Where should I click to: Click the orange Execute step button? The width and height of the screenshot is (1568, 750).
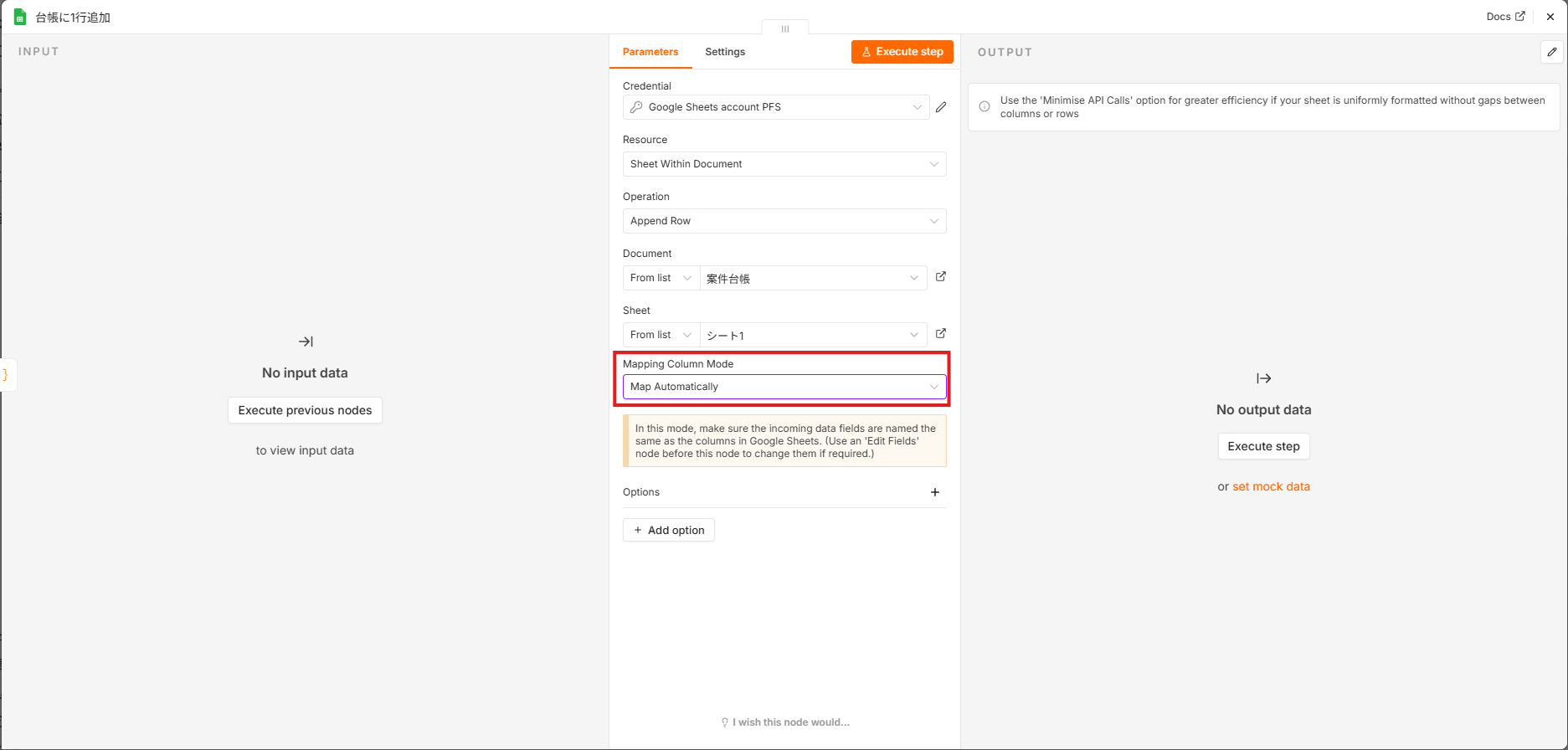click(x=902, y=52)
